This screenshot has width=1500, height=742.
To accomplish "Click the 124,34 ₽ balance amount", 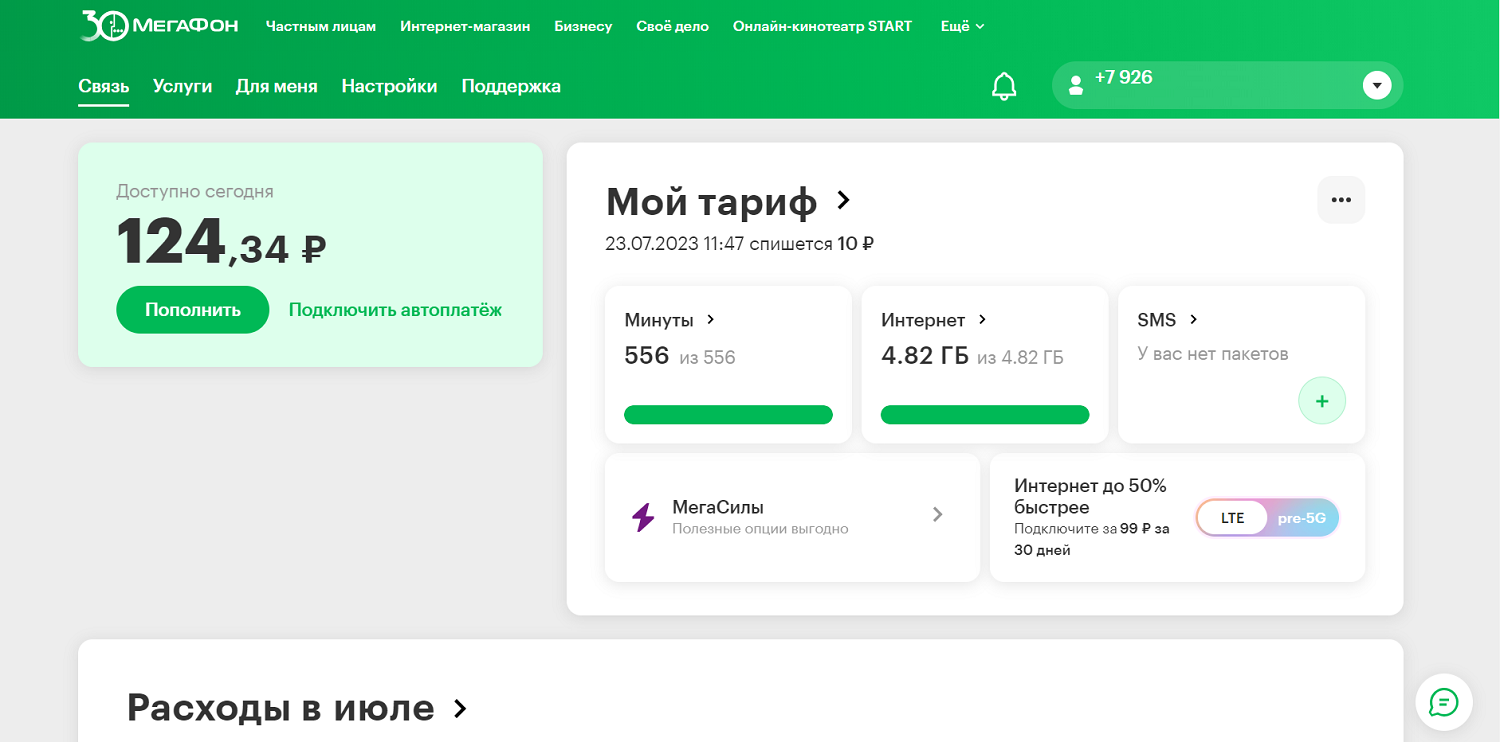I will (x=221, y=243).
